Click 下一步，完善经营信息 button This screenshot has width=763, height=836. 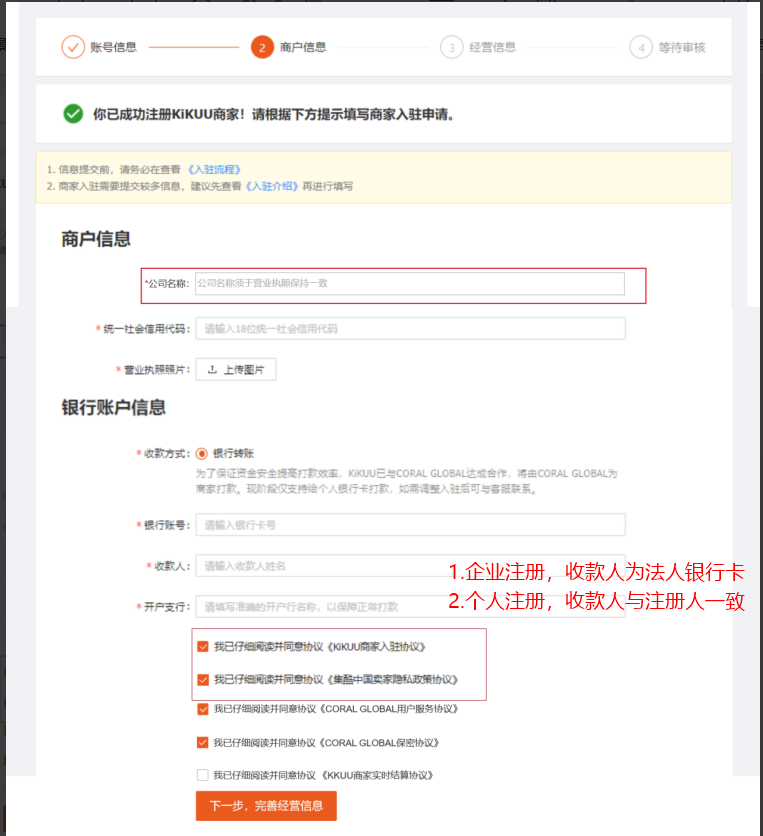tap(266, 805)
